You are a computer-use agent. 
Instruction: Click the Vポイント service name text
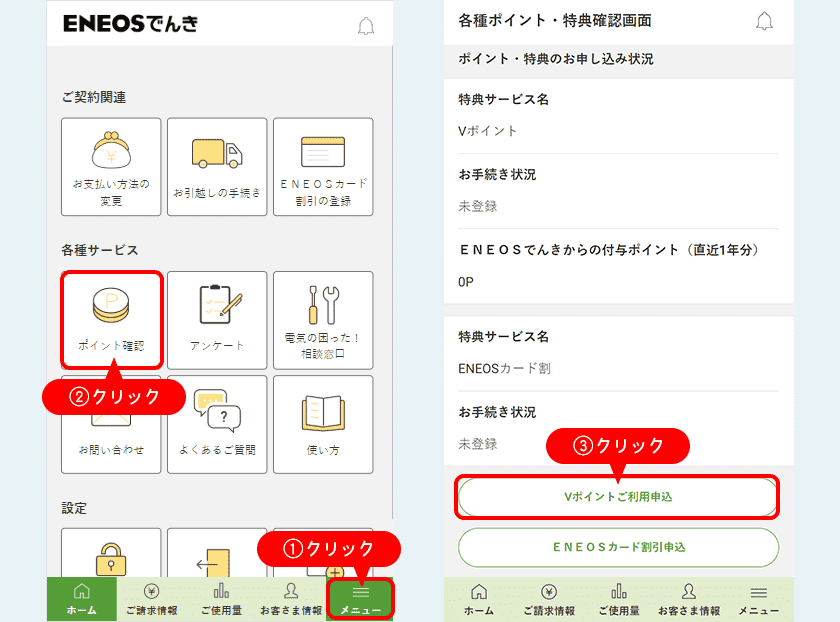(487, 131)
